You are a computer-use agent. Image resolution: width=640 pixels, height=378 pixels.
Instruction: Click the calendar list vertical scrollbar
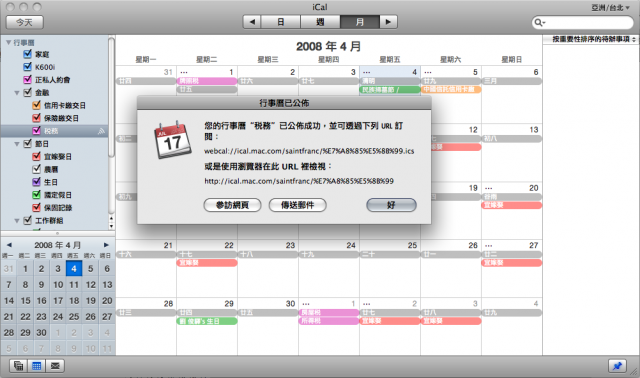point(111,97)
